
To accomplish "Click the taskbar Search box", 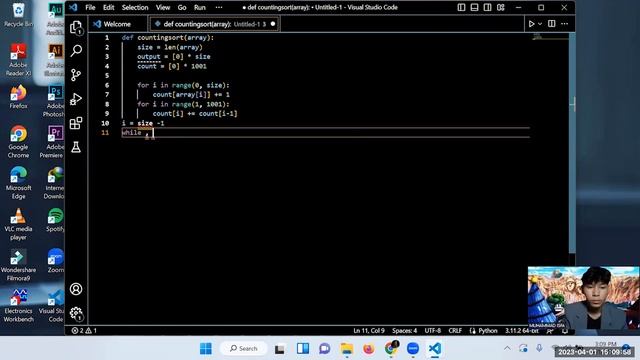I will tap(244, 349).
